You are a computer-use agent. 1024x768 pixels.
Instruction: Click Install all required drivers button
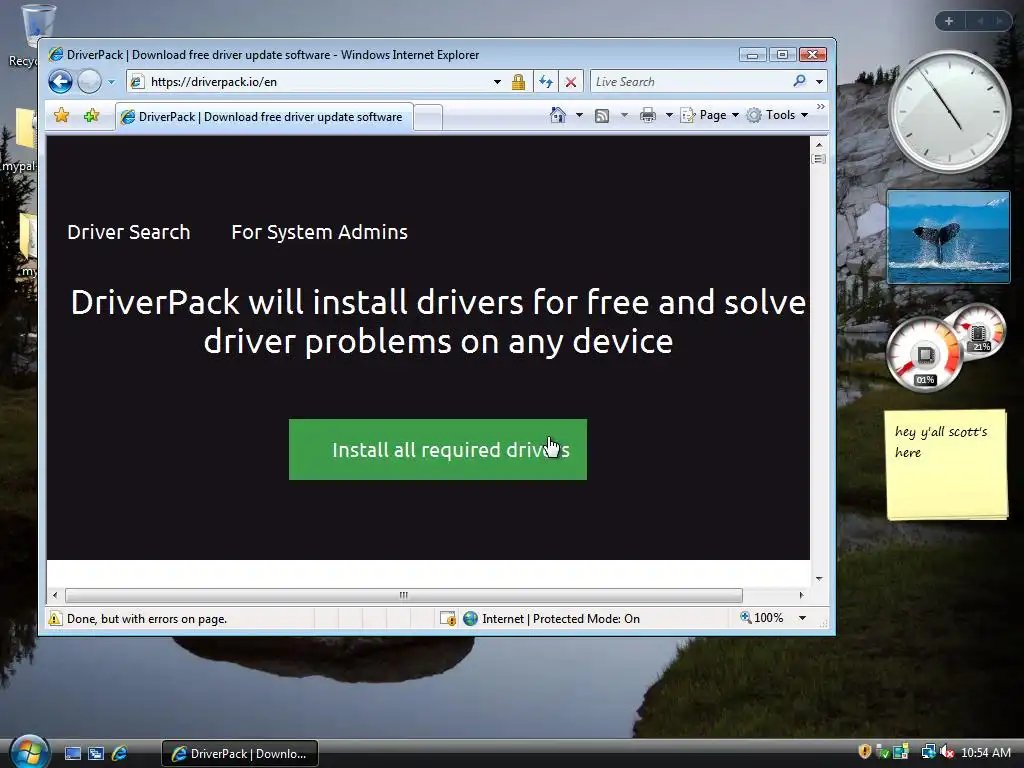[438, 449]
